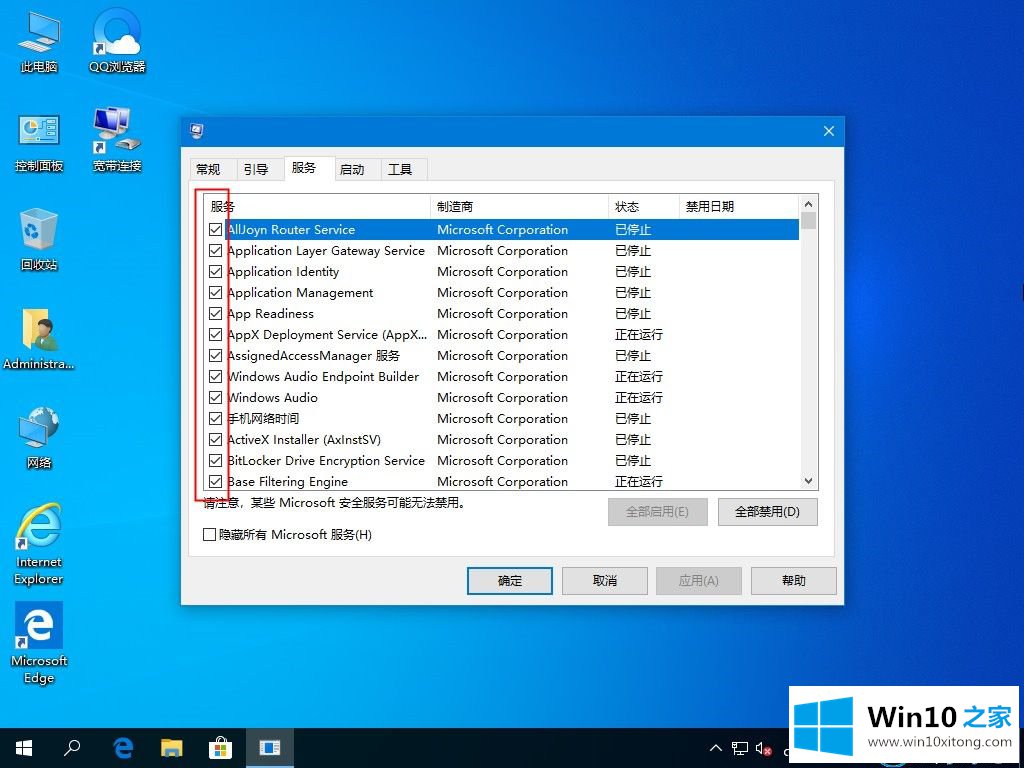This screenshot has width=1024, height=768.
Task: Open the 网络 desktop icon
Action: coord(39,438)
